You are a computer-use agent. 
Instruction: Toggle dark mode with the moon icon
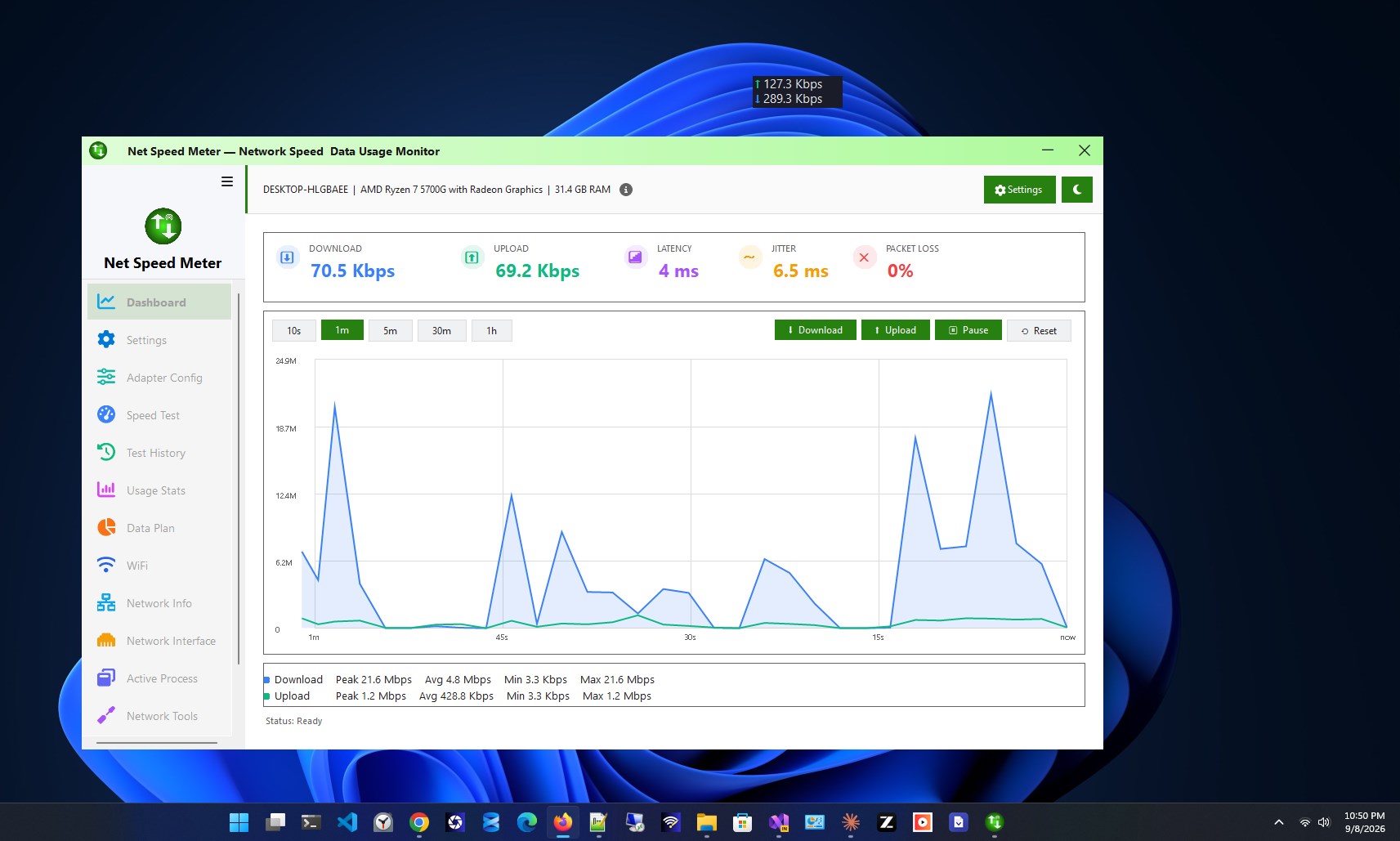point(1077,190)
